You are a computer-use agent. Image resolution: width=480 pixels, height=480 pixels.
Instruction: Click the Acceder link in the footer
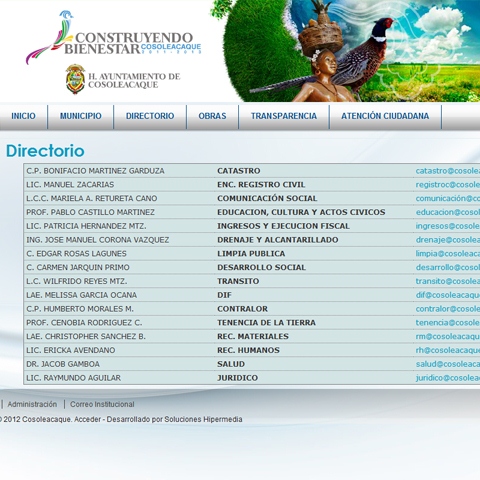(x=87, y=419)
